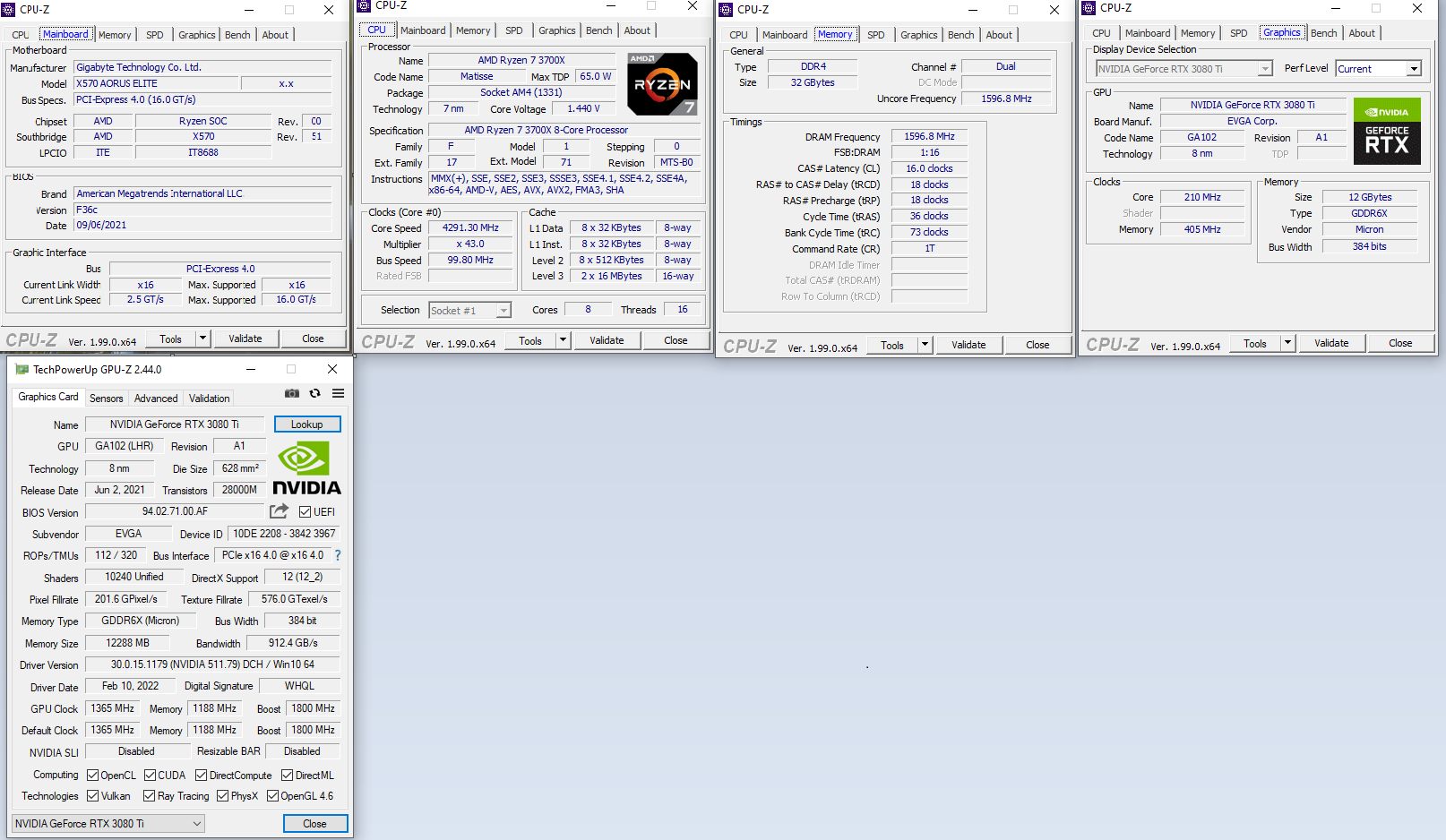The width and height of the screenshot is (1446, 840).
Task: Click the Lookup button in GPU-Z
Action: click(x=307, y=424)
